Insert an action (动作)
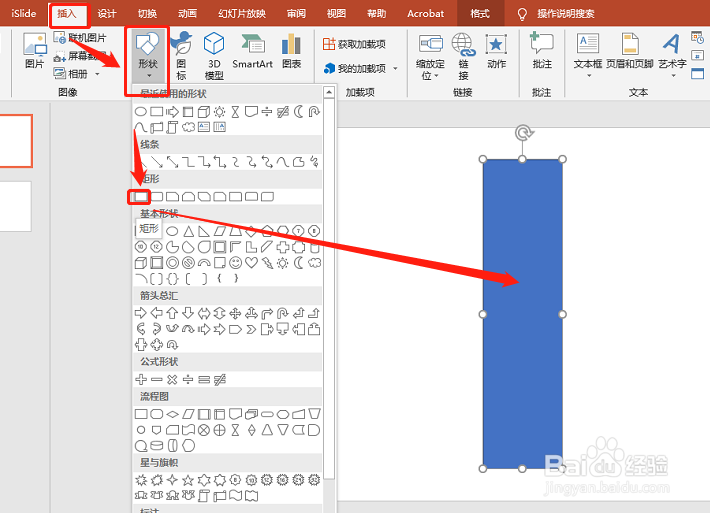 pyautogui.click(x=496, y=51)
